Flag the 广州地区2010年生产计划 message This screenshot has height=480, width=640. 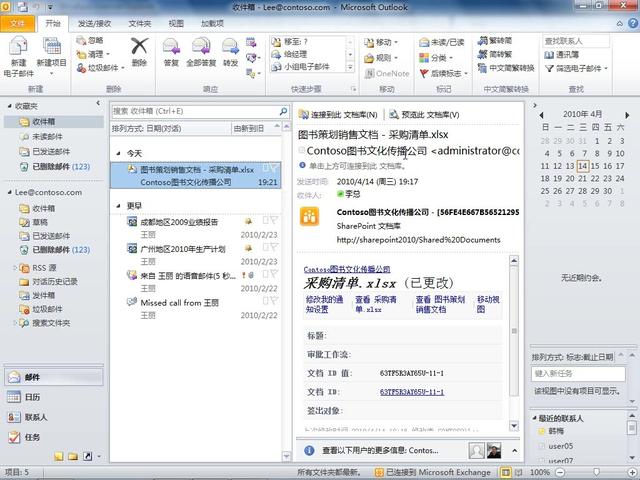point(273,247)
